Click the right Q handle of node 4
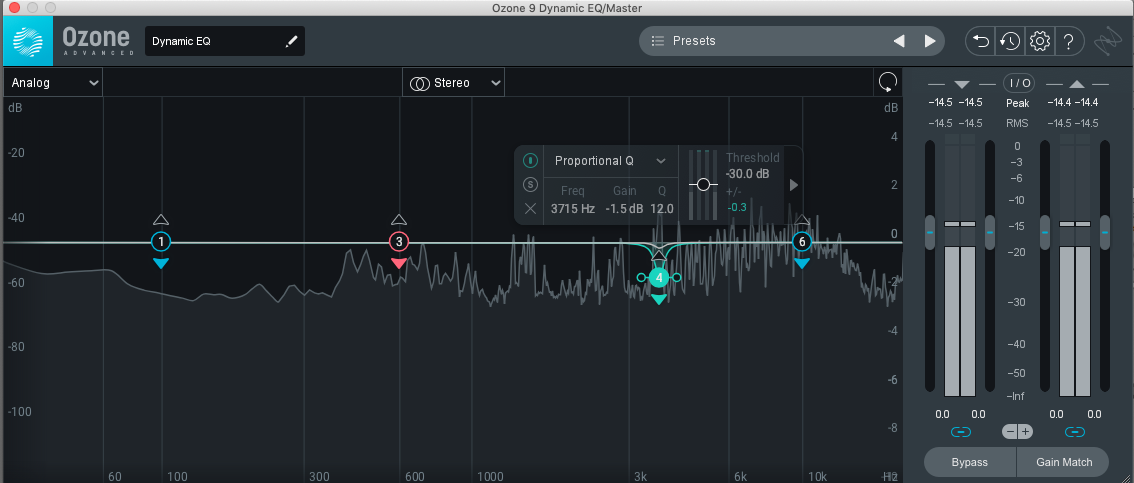The image size is (1134, 483). (x=677, y=278)
